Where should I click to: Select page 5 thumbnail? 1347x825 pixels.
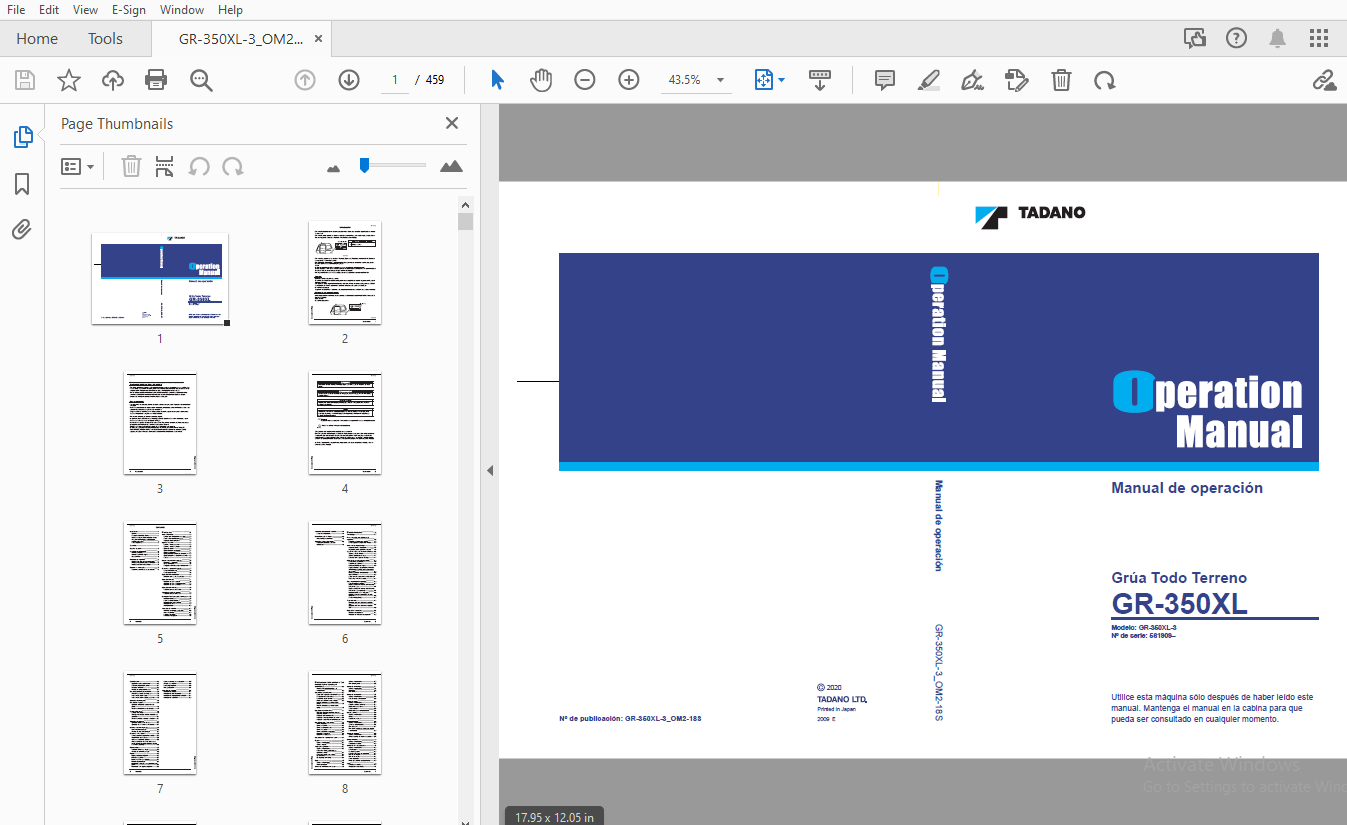pyautogui.click(x=160, y=573)
